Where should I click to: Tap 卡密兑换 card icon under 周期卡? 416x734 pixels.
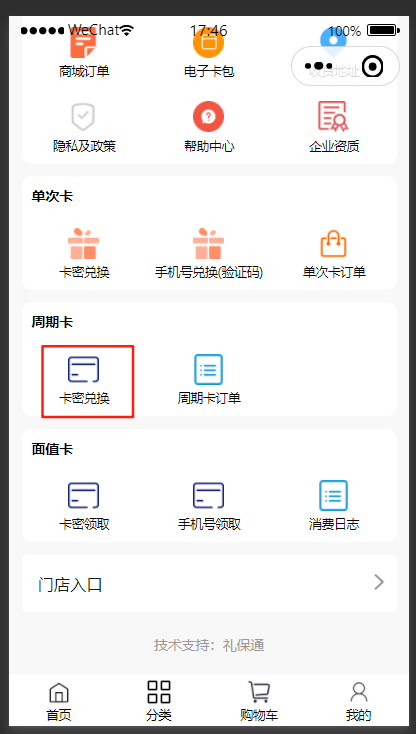click(83, 369)
